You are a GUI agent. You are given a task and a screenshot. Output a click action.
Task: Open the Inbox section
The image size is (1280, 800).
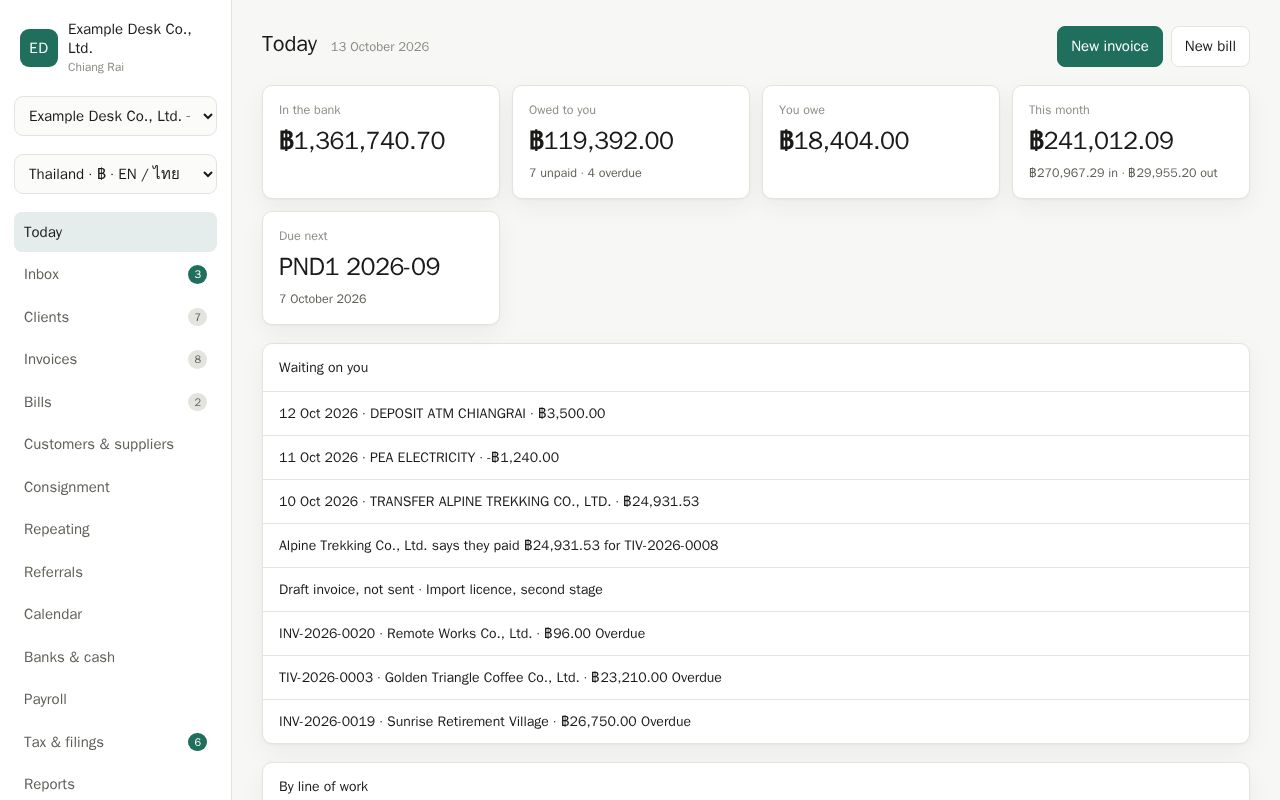[115, 274]
